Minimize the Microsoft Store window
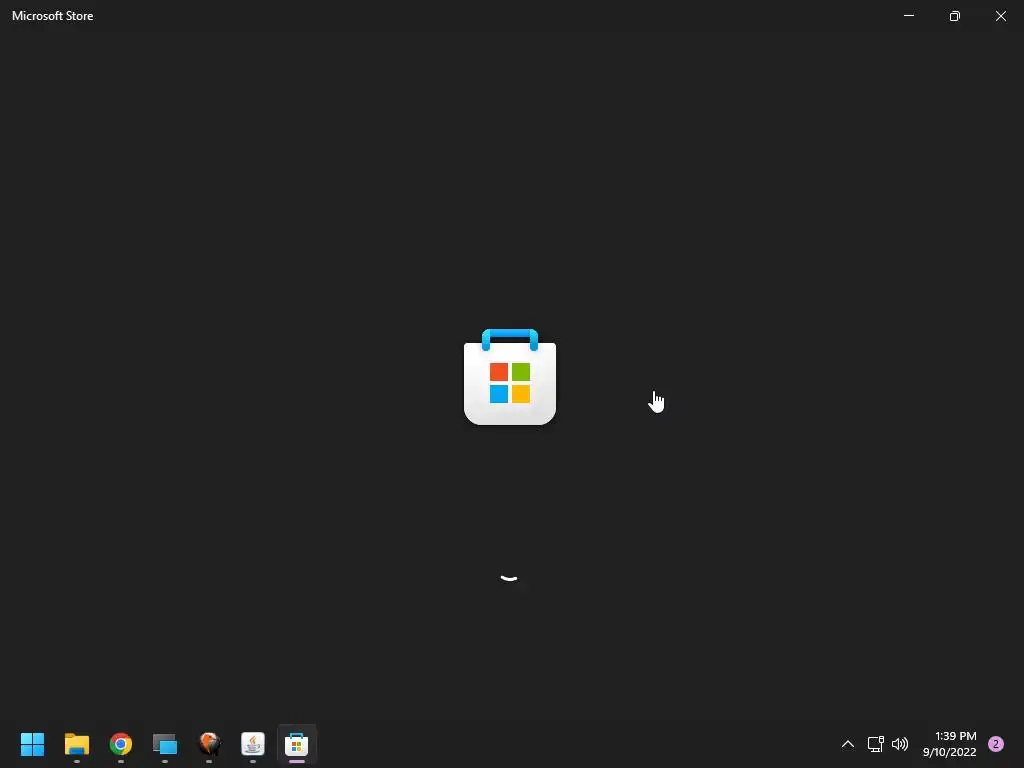Image resolution: width=1024 pixels, height=768 pixels. [x=908, y=16]
